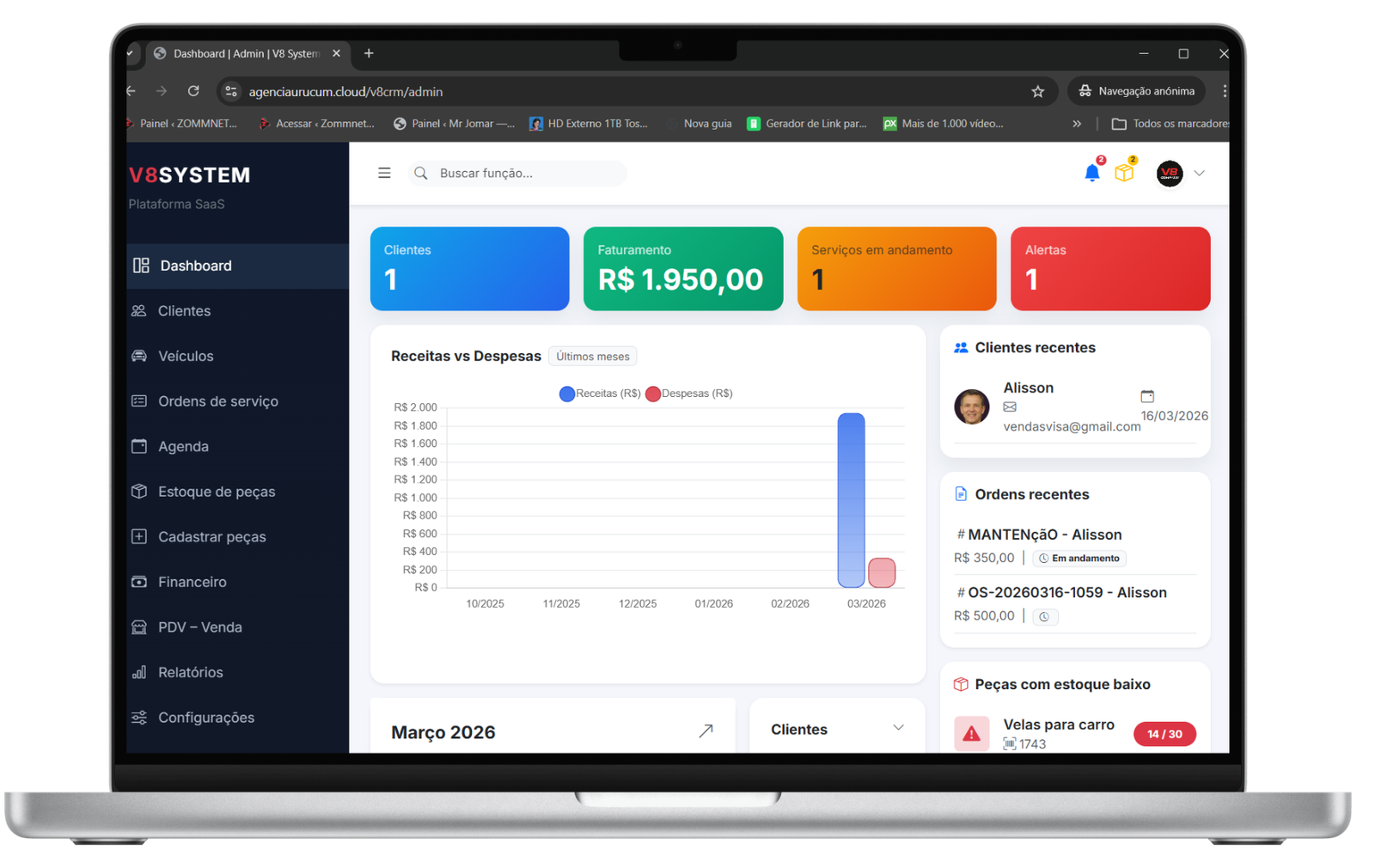This screenshot has height=868, width=1375.
Task: Click the blue Receitas bar for 03/2026
Action: click(851, 500)
